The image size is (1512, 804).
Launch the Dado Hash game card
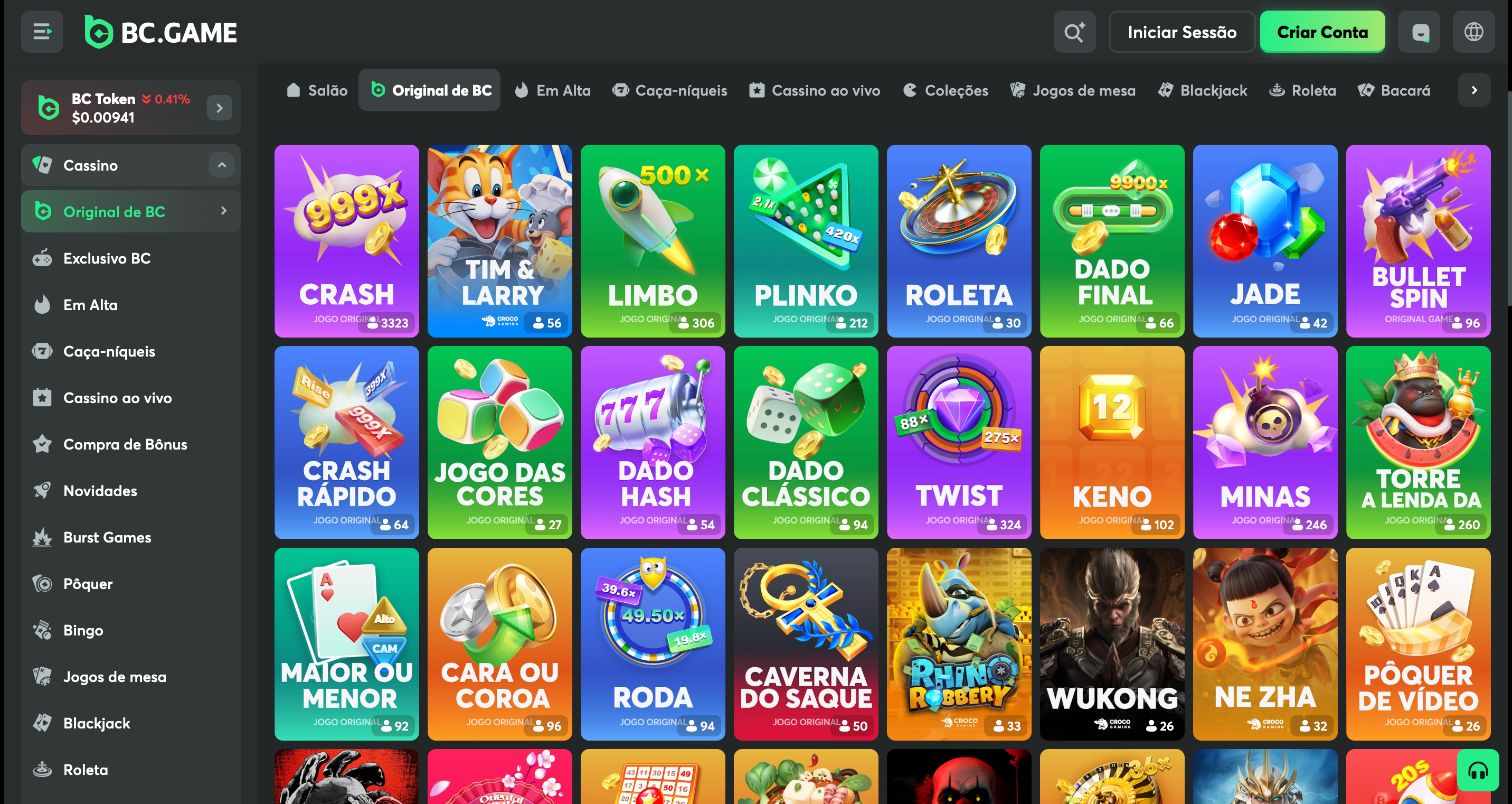point(653,442)
